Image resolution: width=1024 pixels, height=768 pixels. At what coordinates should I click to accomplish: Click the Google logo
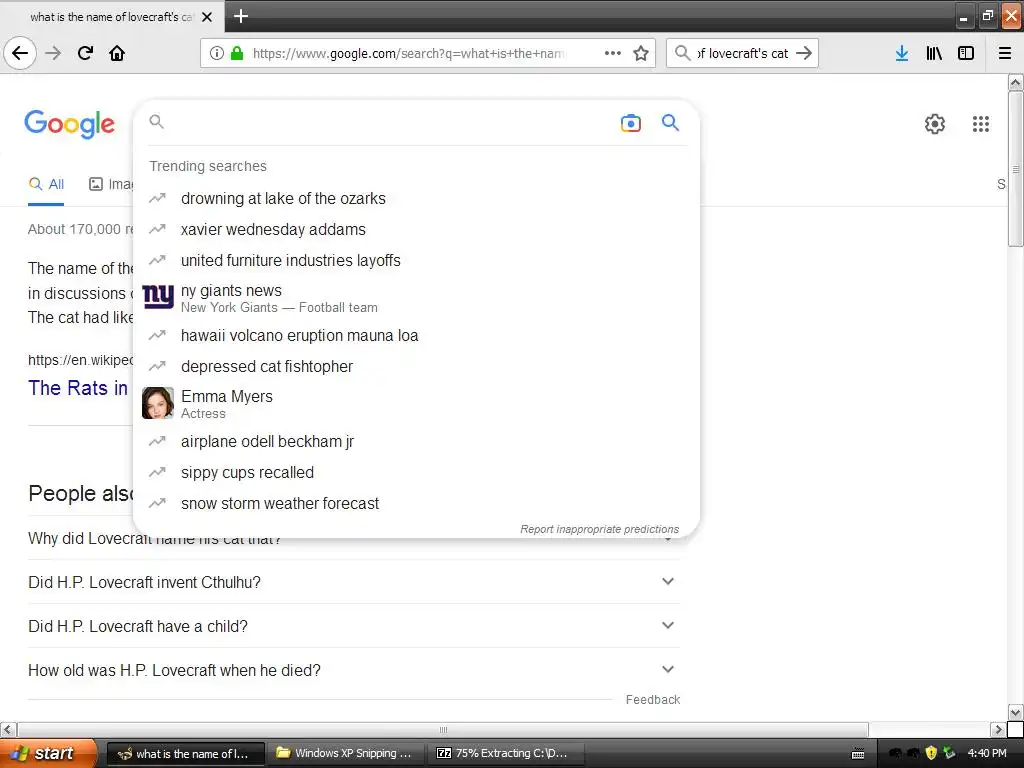[x=70, y=123]
